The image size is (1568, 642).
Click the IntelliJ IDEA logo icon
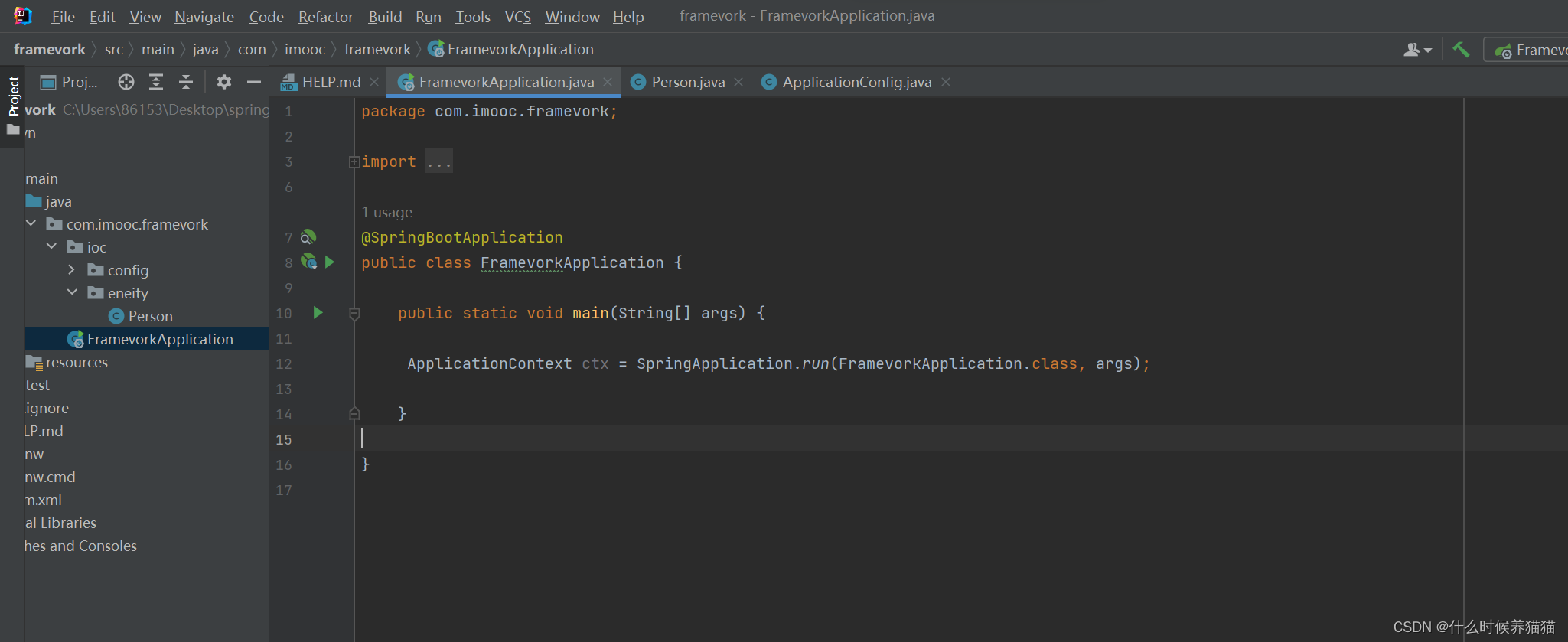click(x=23, y=15)
